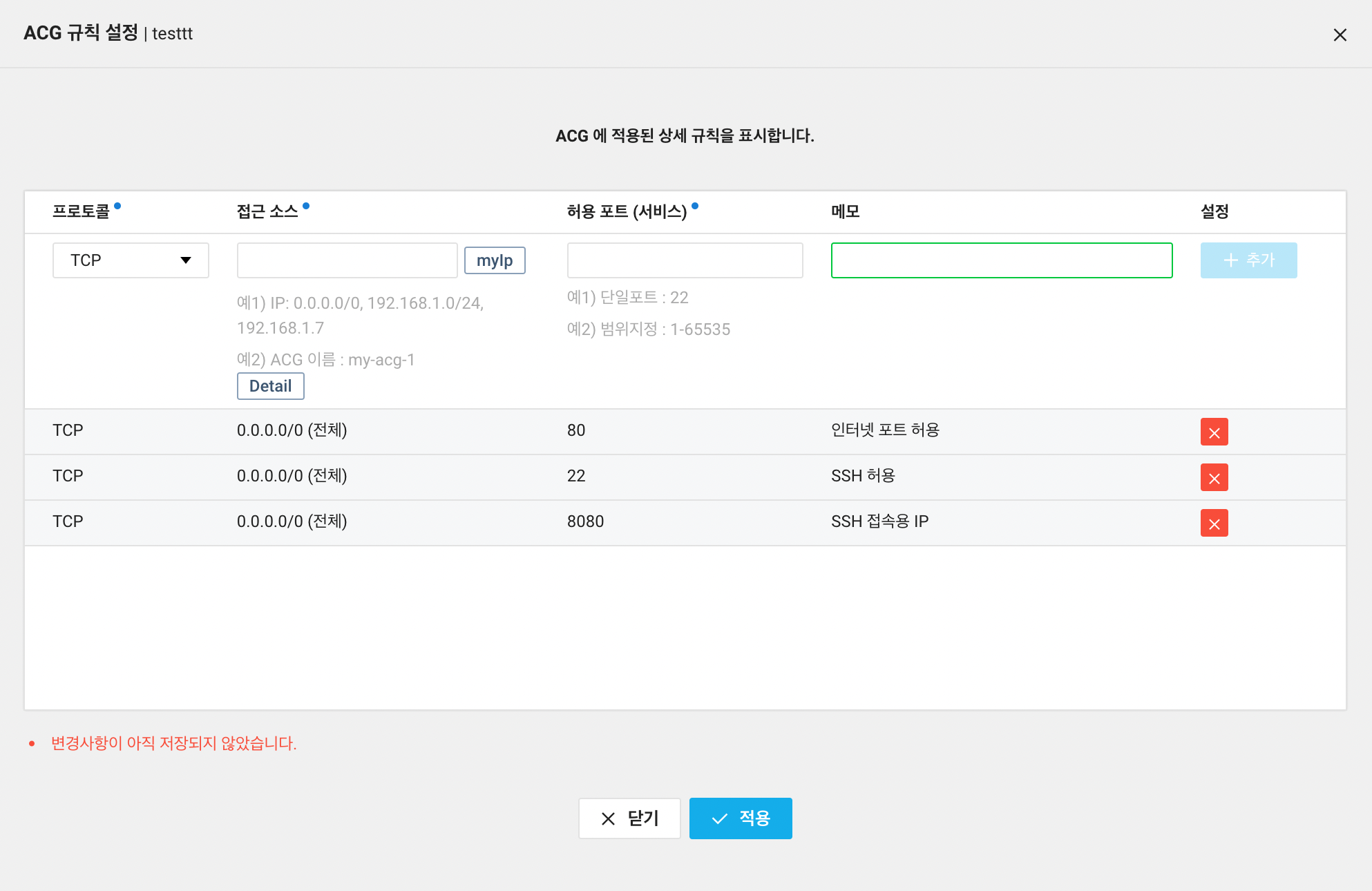Click the 단일포트 22 example text
The image size is (1372, 891).
tap(627, 298)
